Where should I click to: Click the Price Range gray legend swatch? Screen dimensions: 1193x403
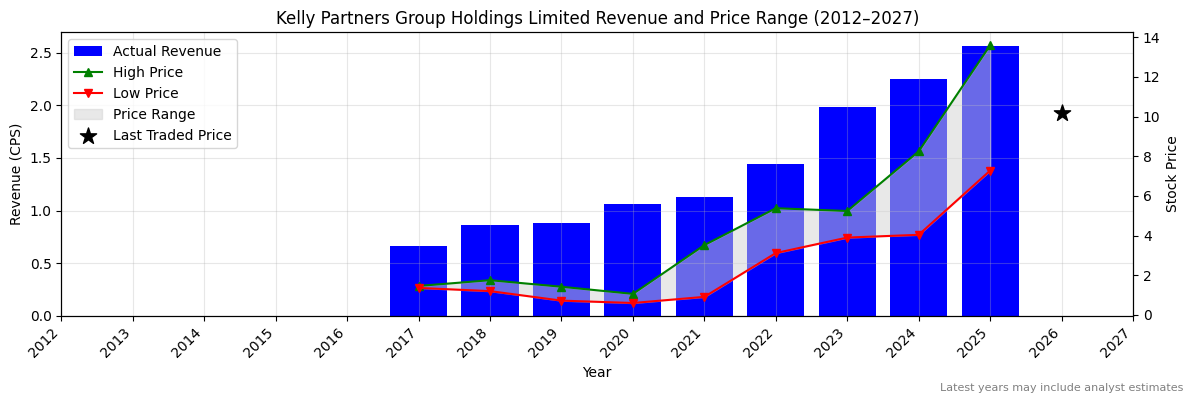point(88,114)
